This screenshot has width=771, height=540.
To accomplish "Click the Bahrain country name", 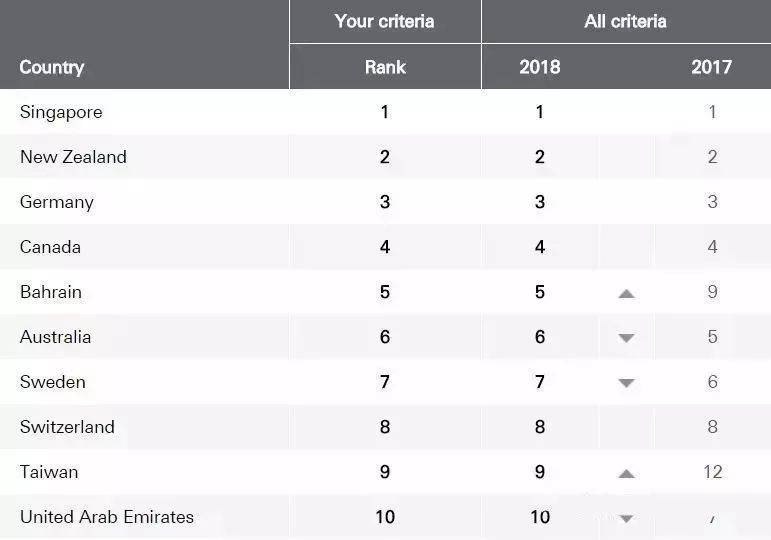I will point(51,292).
